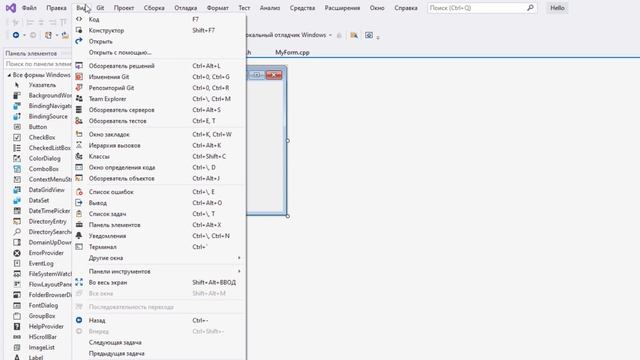Click the toolbox search input field
Viewport: 640px width, 360px height.
(x=38, y=64)
